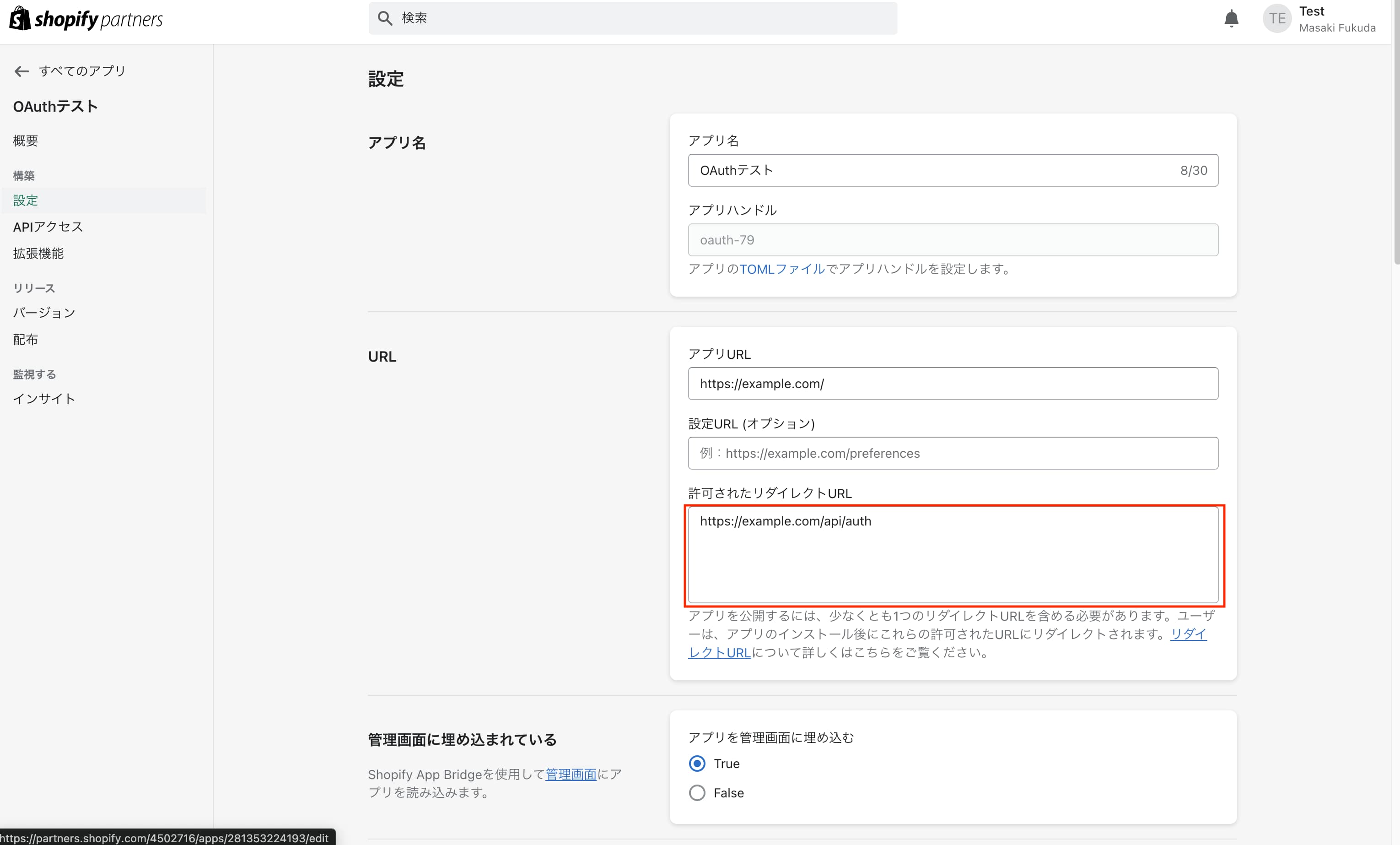This screenshot has width=1400, height=845.
Task: Open 拡張機能 in the sidebar
Action: click(38, 253)
